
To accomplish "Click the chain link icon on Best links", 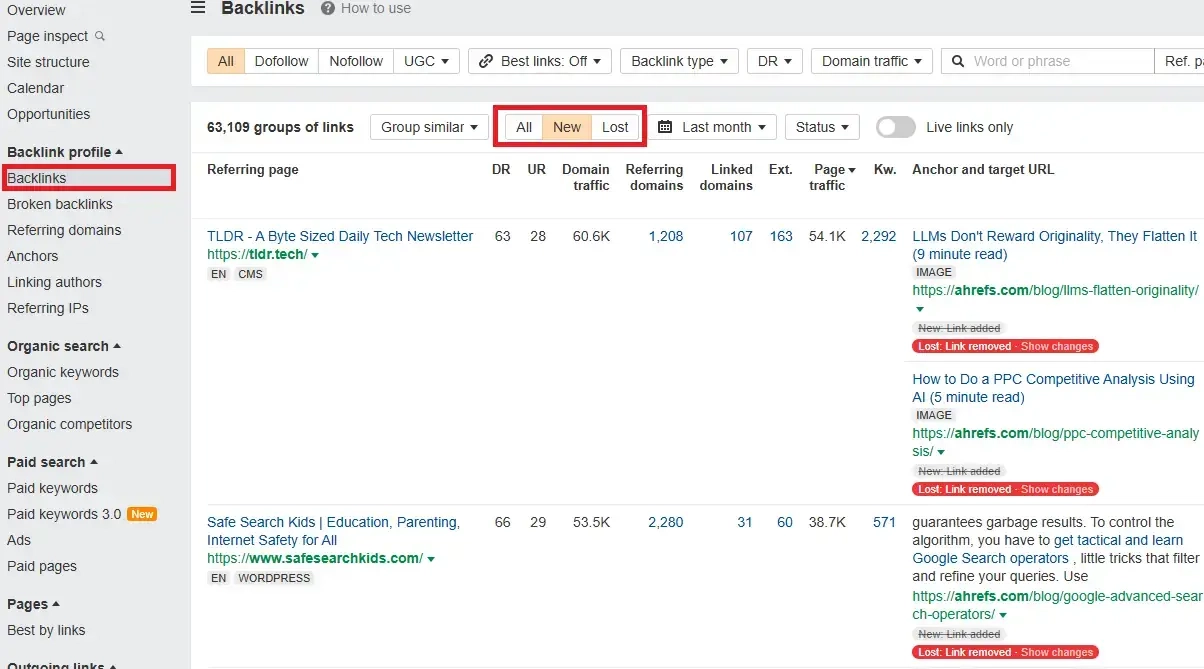I will pos(486,61).
